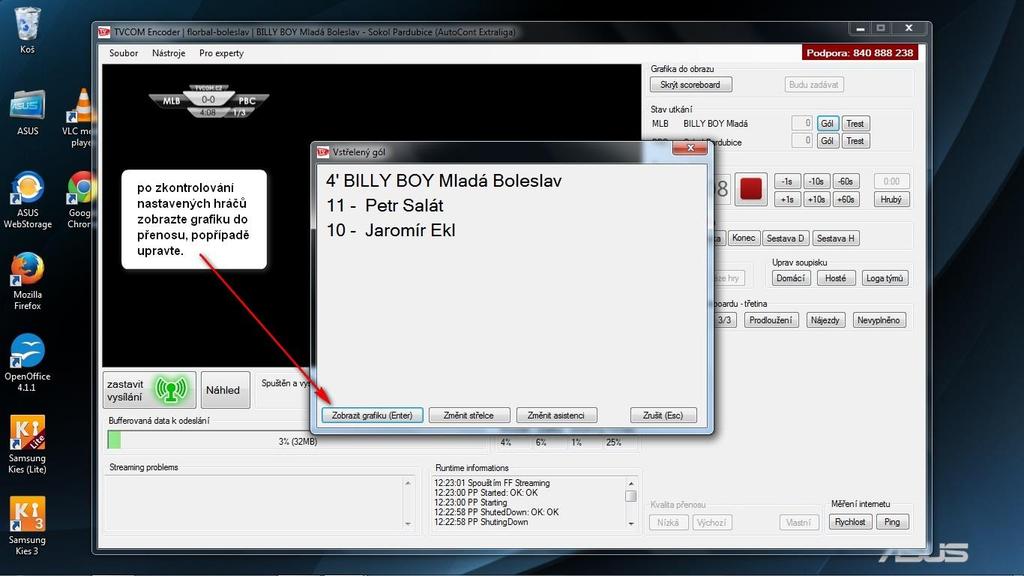Click Skrýt scoreboard button

point(690,84)
